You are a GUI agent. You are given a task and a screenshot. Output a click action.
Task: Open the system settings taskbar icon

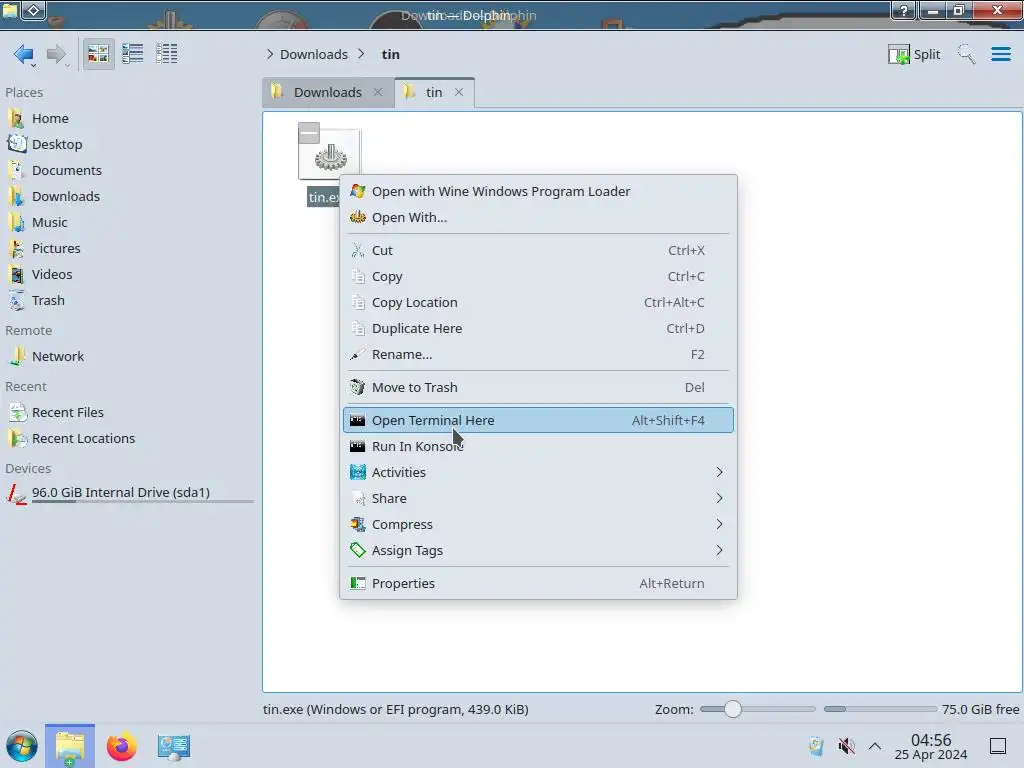pyautogui.click(x=174, y=746)
